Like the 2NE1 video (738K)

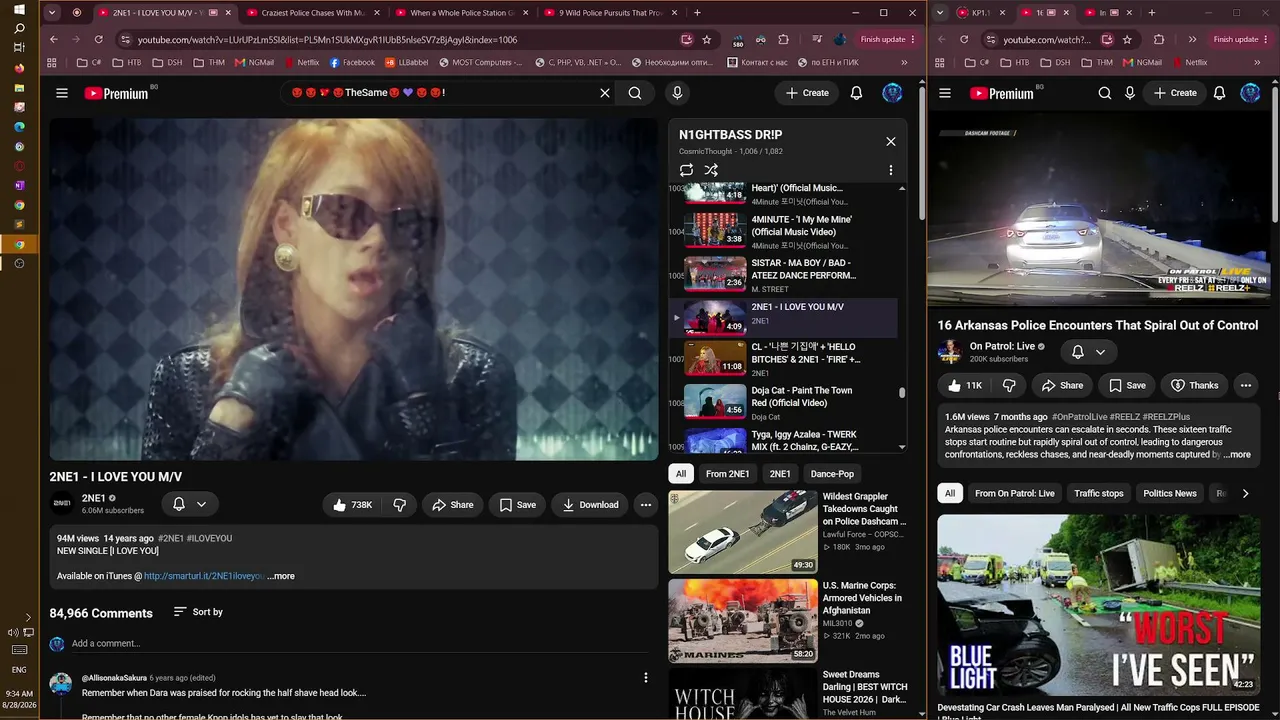tap(353, 505)
